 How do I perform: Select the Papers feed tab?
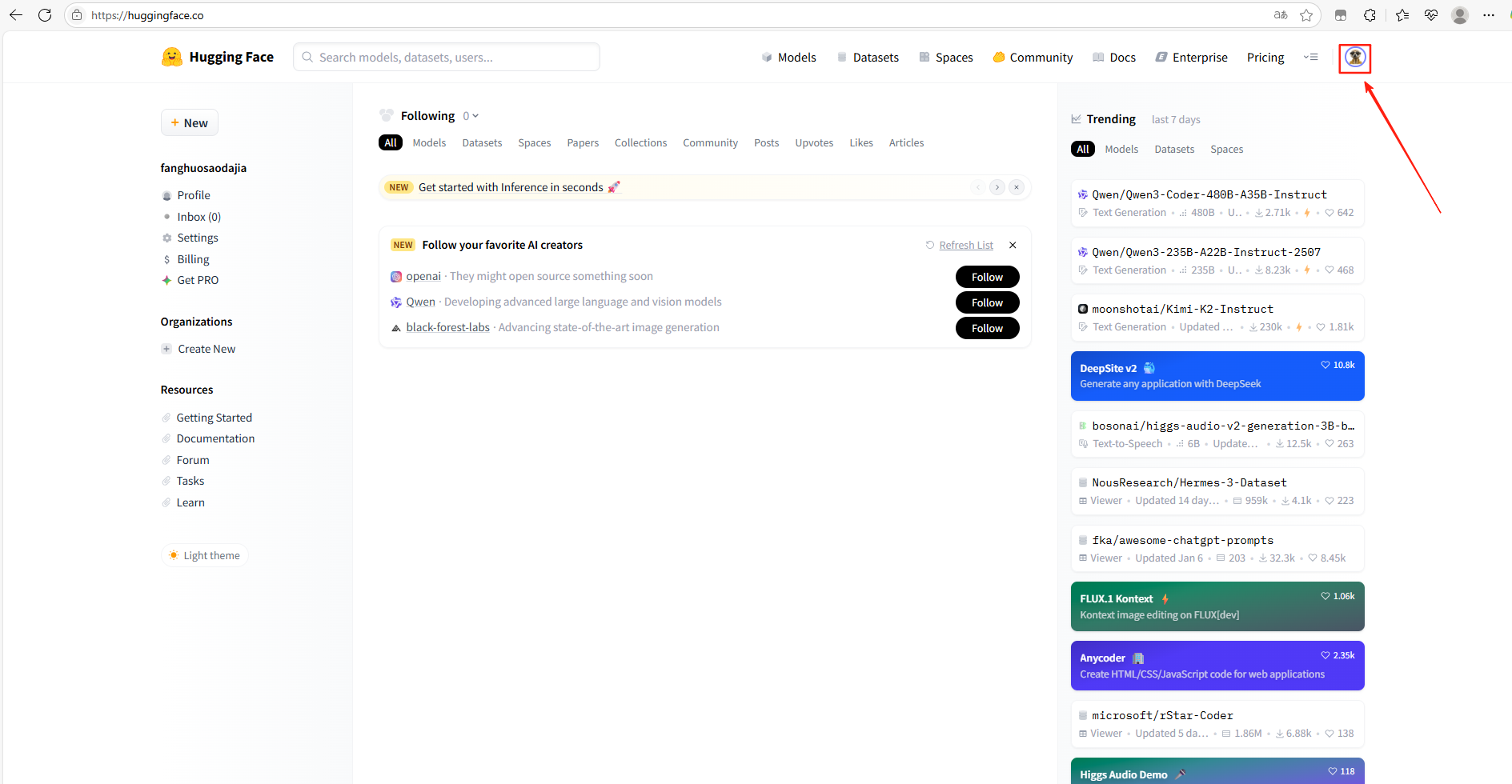(583, 143)
